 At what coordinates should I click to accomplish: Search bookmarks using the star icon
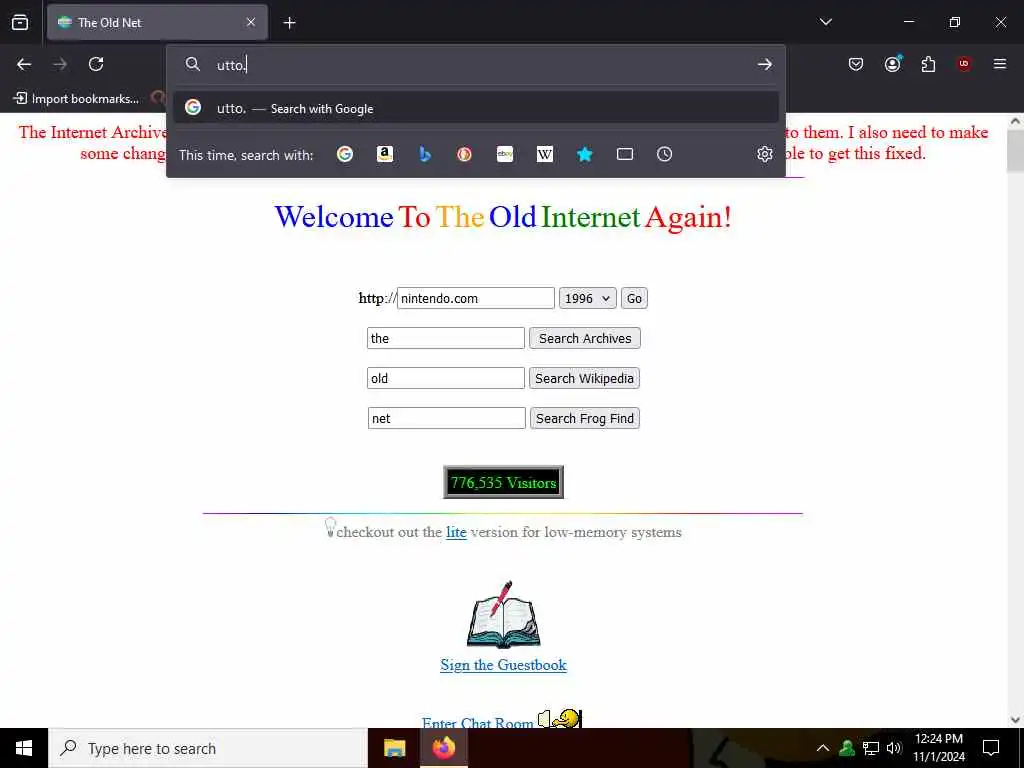tap(584, 154)
